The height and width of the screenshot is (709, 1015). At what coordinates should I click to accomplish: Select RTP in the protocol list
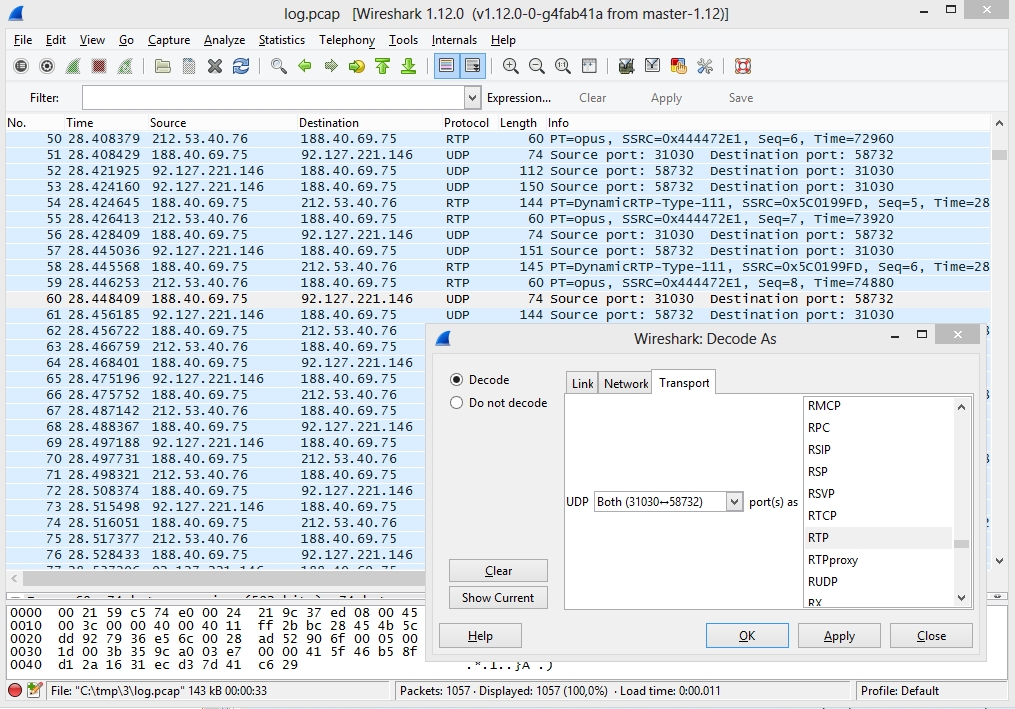[819, 538]
